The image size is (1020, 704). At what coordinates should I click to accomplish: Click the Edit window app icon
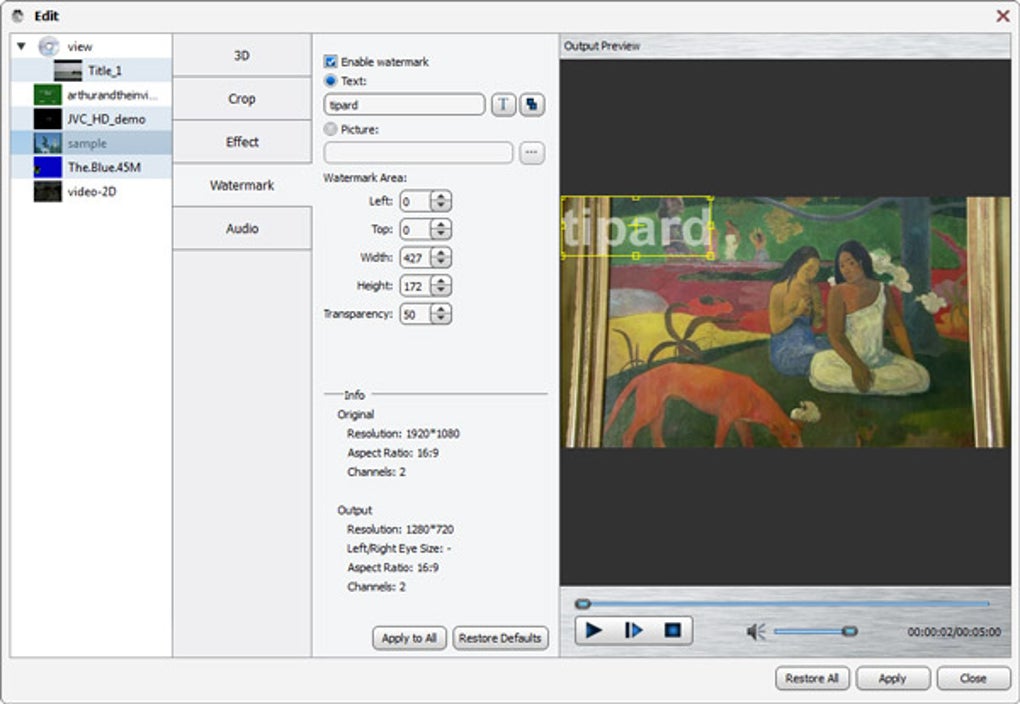tap(18, 16)
